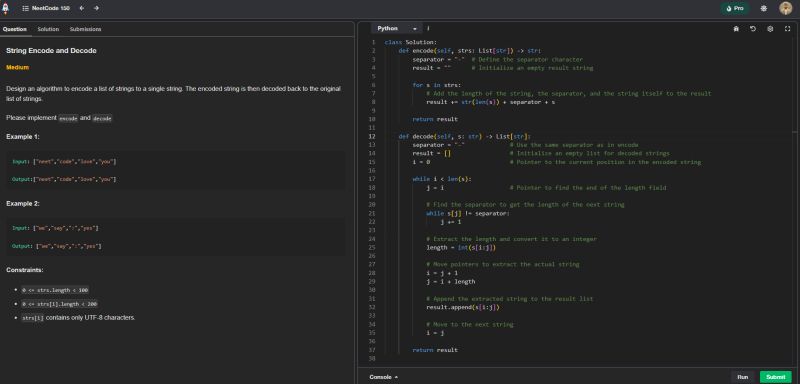Click the NeetCode rocket logo

pyautogui.click(x=6, y=9)
